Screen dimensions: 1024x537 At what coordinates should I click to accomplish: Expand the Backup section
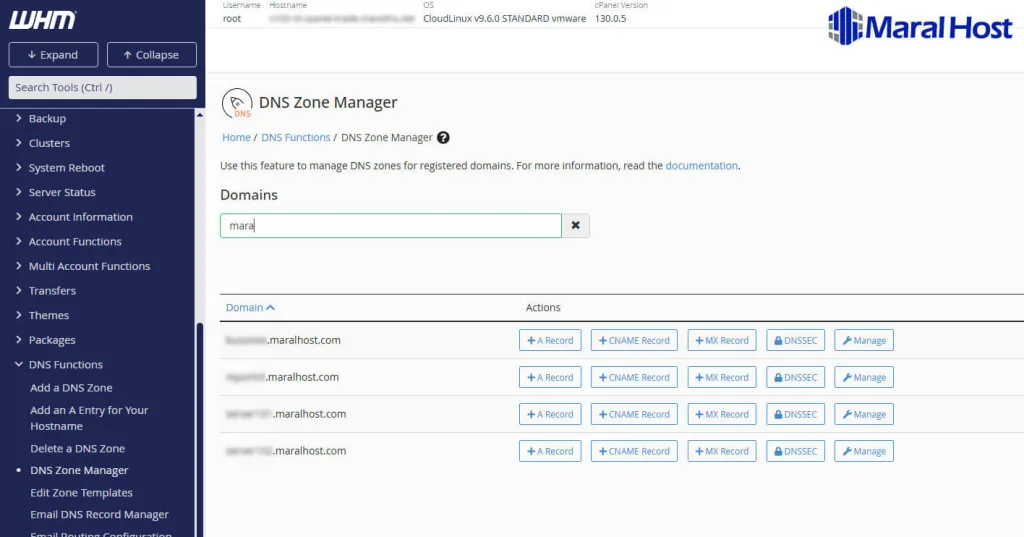point(47,118)
